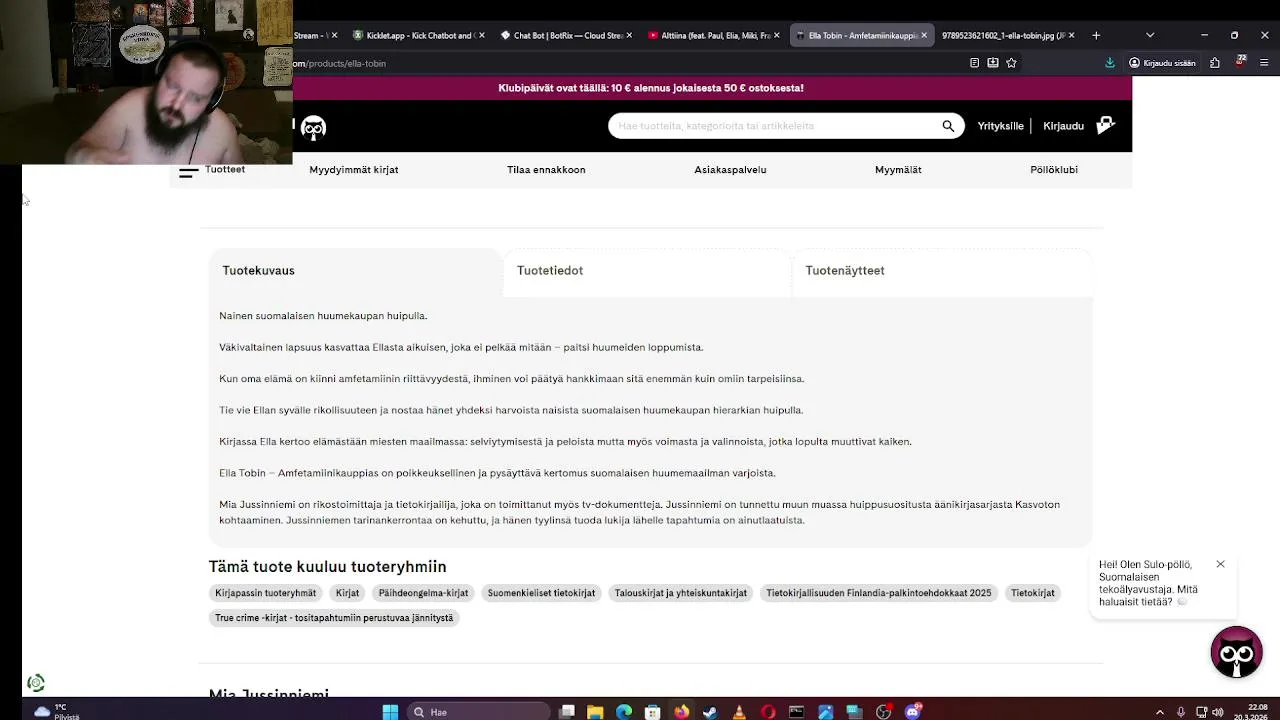The height and width of the screenshot is (720, 1280).
Task: Open browser extensions puzzle icon
Action: (x=1214, y=62)
